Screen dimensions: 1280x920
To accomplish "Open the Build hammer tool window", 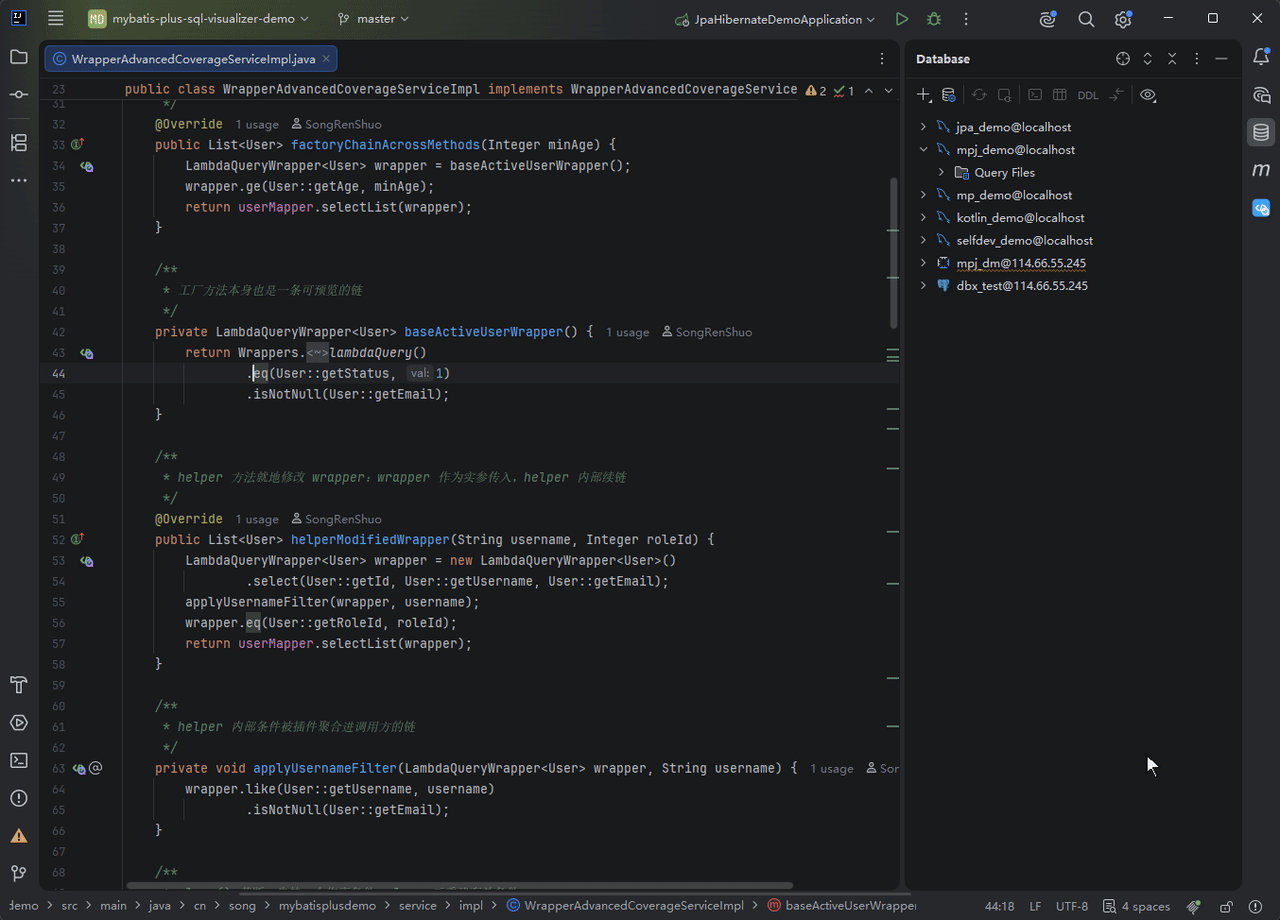I will (19, 685).
